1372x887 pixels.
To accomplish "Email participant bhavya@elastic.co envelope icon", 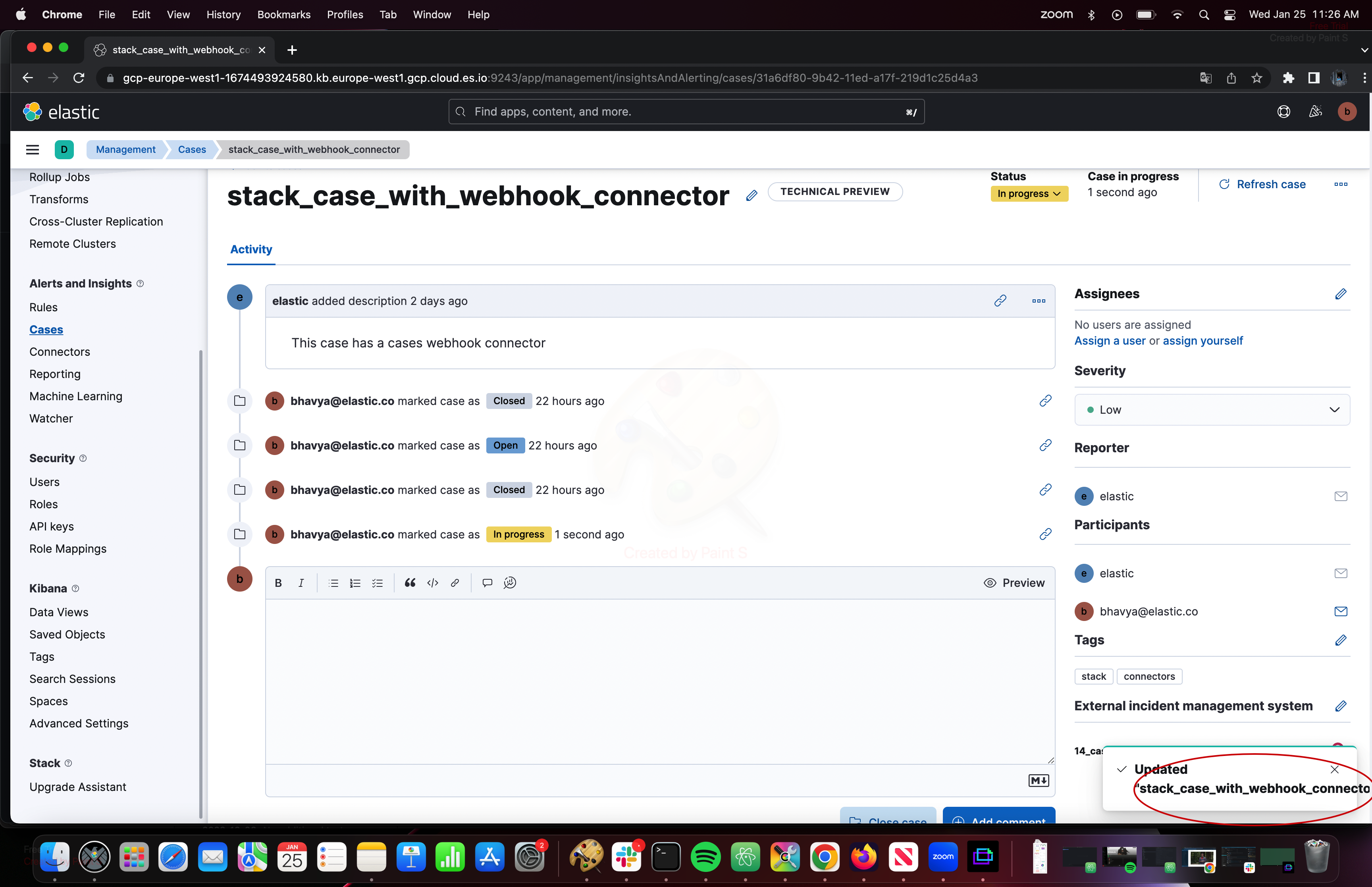I will pyautogui.click(x=1340, y=612).
